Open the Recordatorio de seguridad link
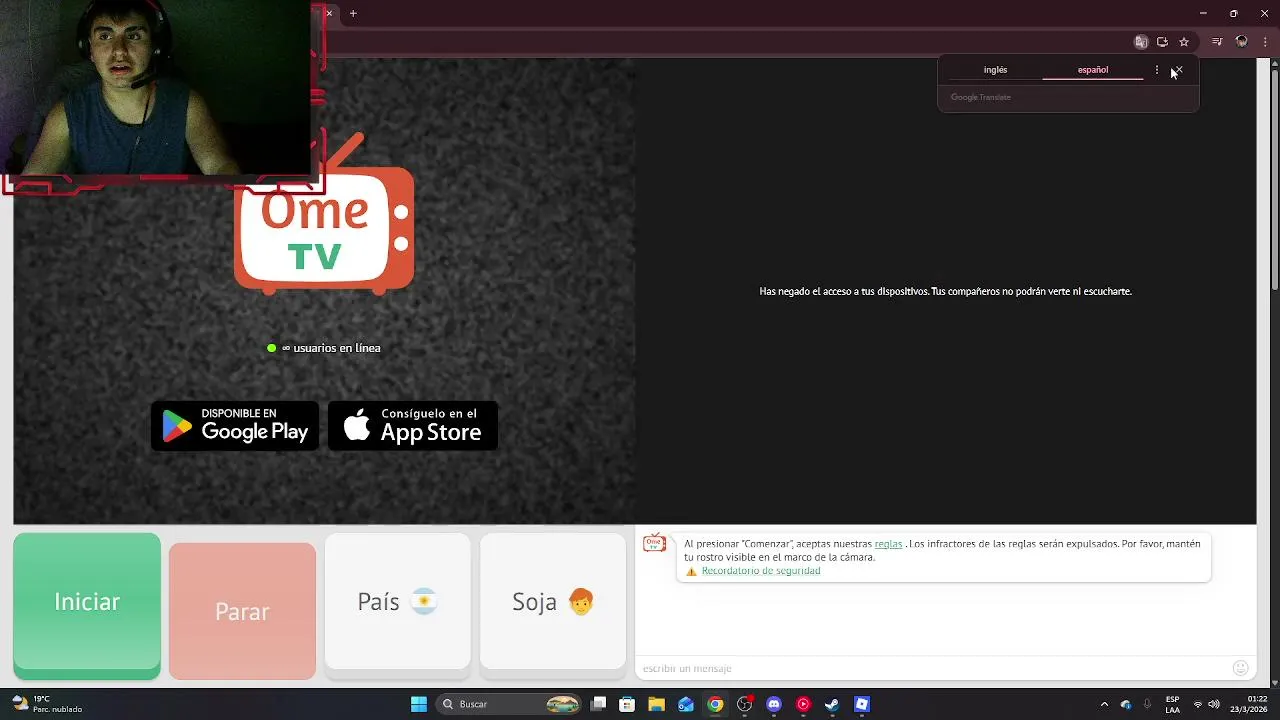The image size is (1280, 720). tap(761, 571)
